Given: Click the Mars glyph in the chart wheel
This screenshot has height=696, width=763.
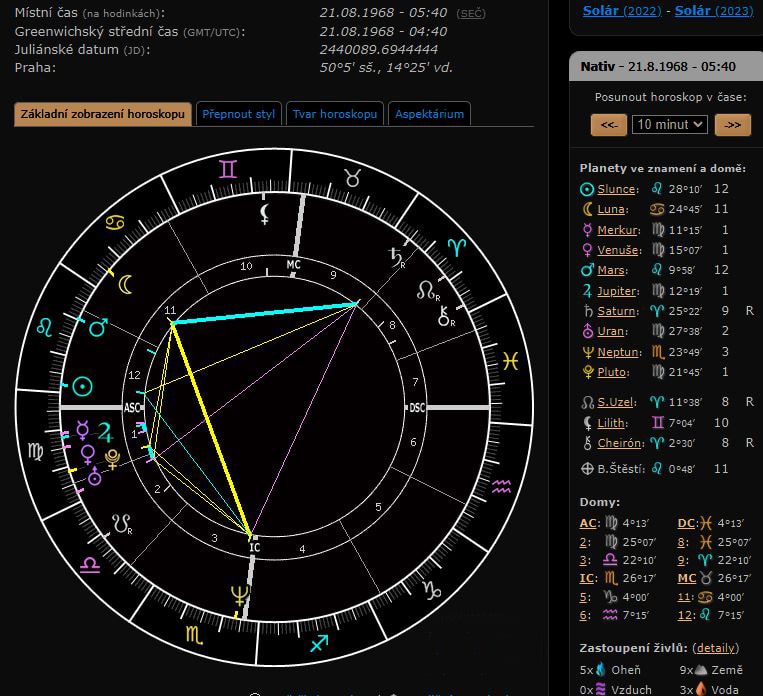Looking at the screenshot, I should (x=98, y=328).
